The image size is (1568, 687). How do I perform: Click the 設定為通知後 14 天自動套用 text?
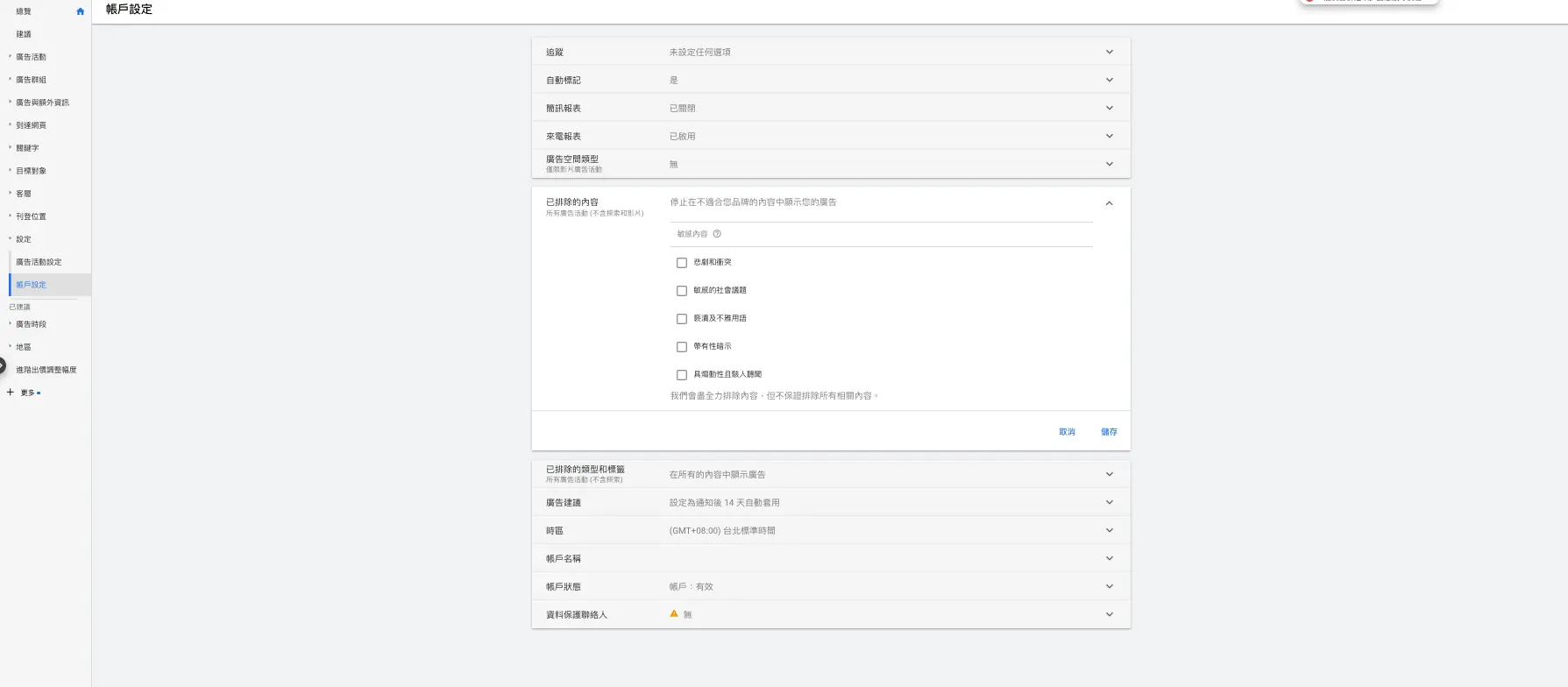pos(724,503)
